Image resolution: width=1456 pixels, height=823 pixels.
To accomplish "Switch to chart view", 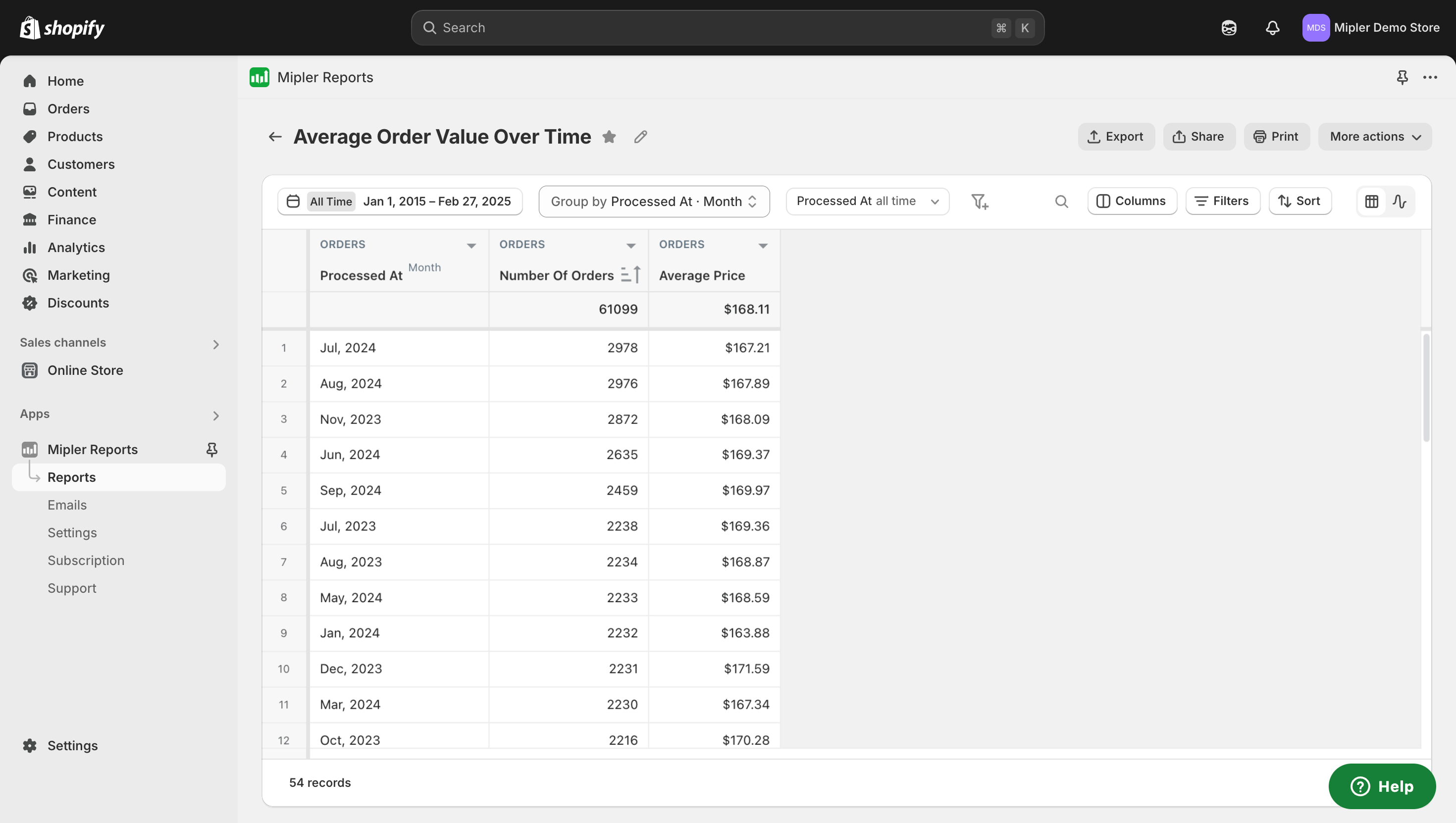I will (x=1400, y=202).
